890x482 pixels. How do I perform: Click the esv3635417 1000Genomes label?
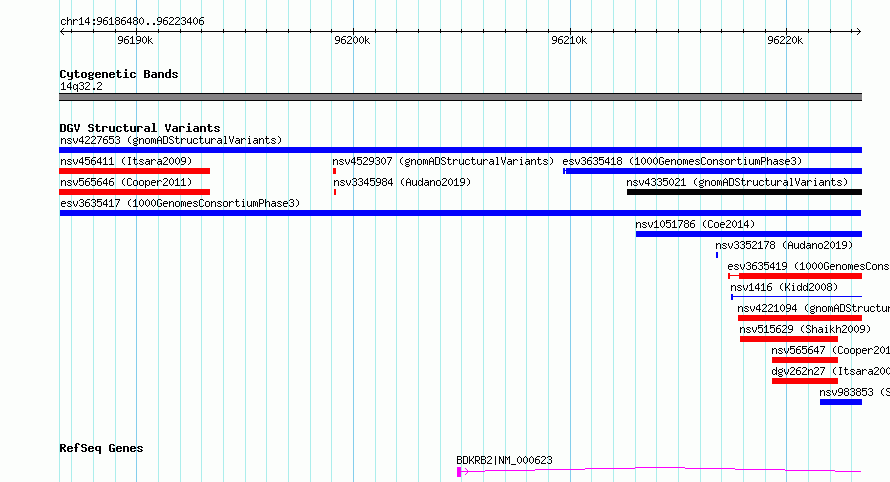coord(180,203)
